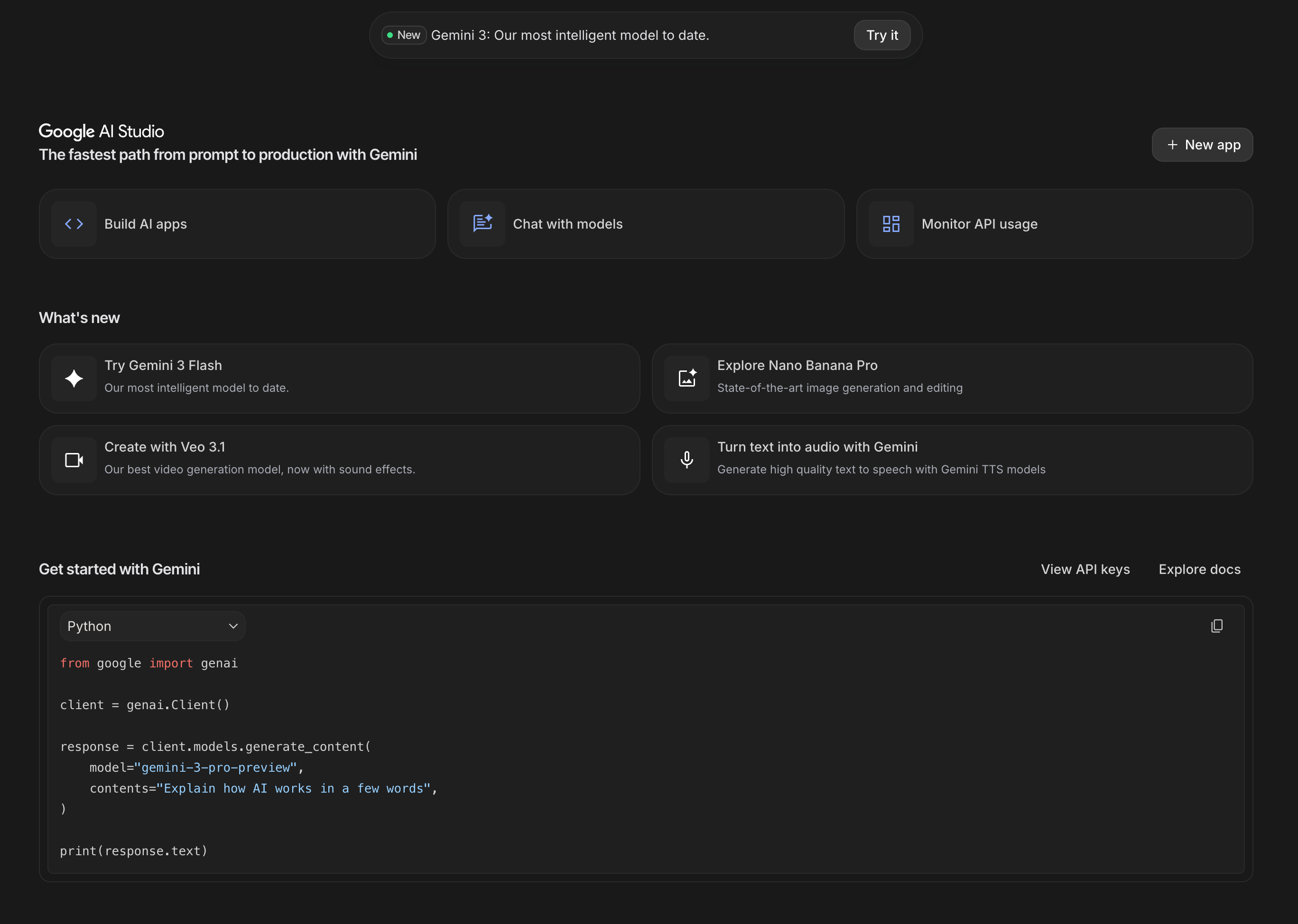This screenshot has width=1298, height=924.
Task: Open Explore docs
Action: coord(1199,569)
